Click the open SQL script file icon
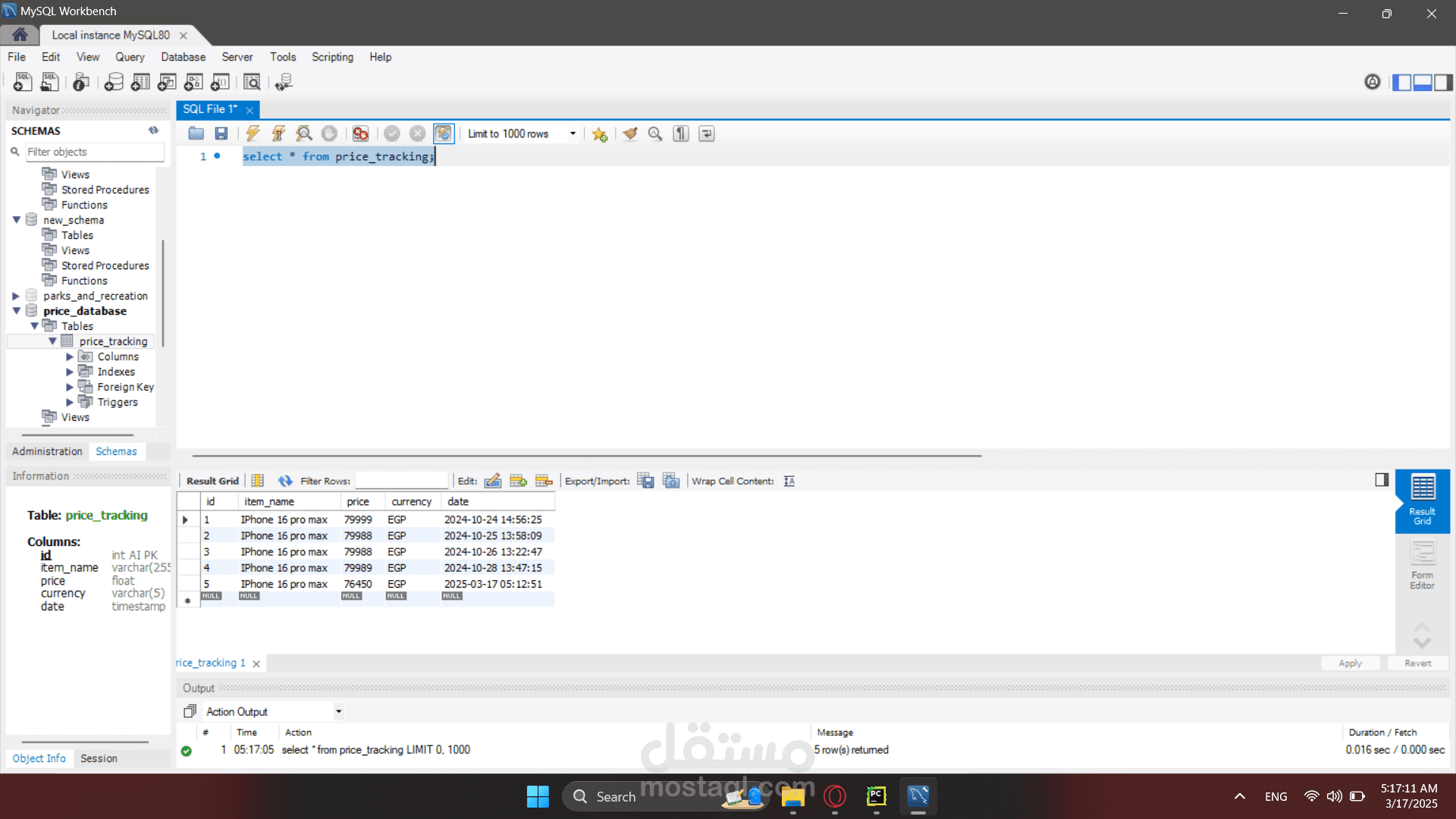 tap(49, 82)
